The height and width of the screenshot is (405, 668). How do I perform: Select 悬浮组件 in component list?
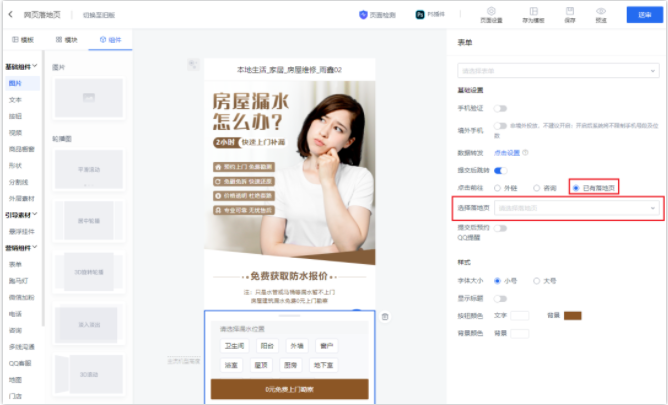pos(22,231)
